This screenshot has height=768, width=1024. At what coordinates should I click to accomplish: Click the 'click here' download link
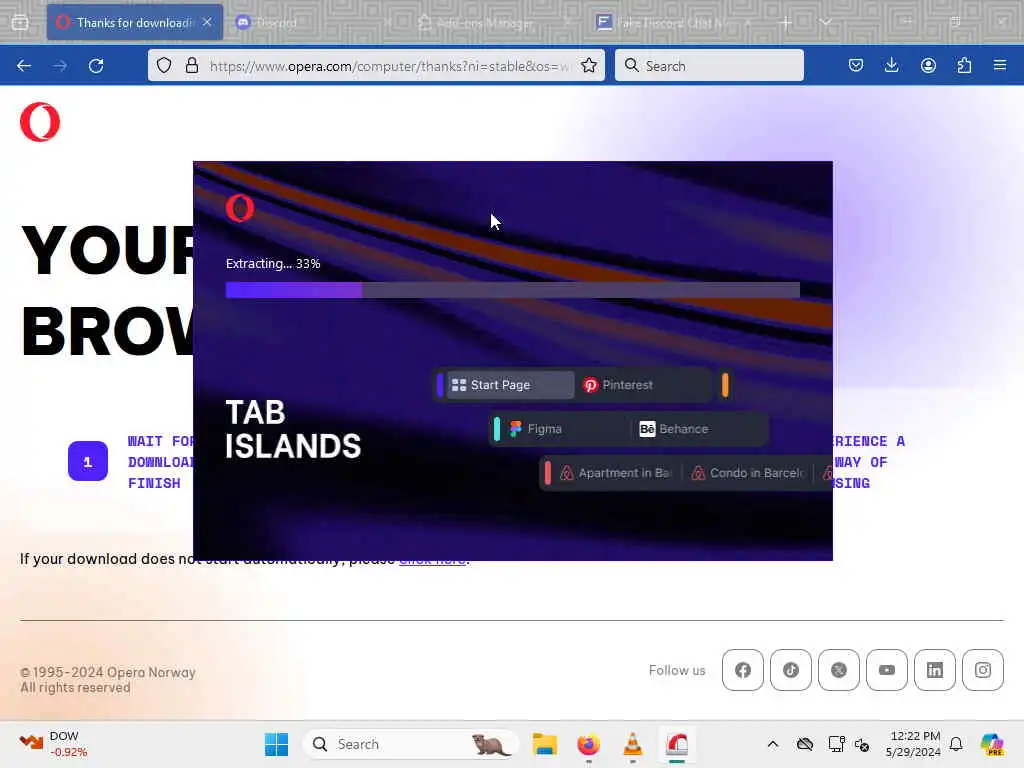click(432, 560)
